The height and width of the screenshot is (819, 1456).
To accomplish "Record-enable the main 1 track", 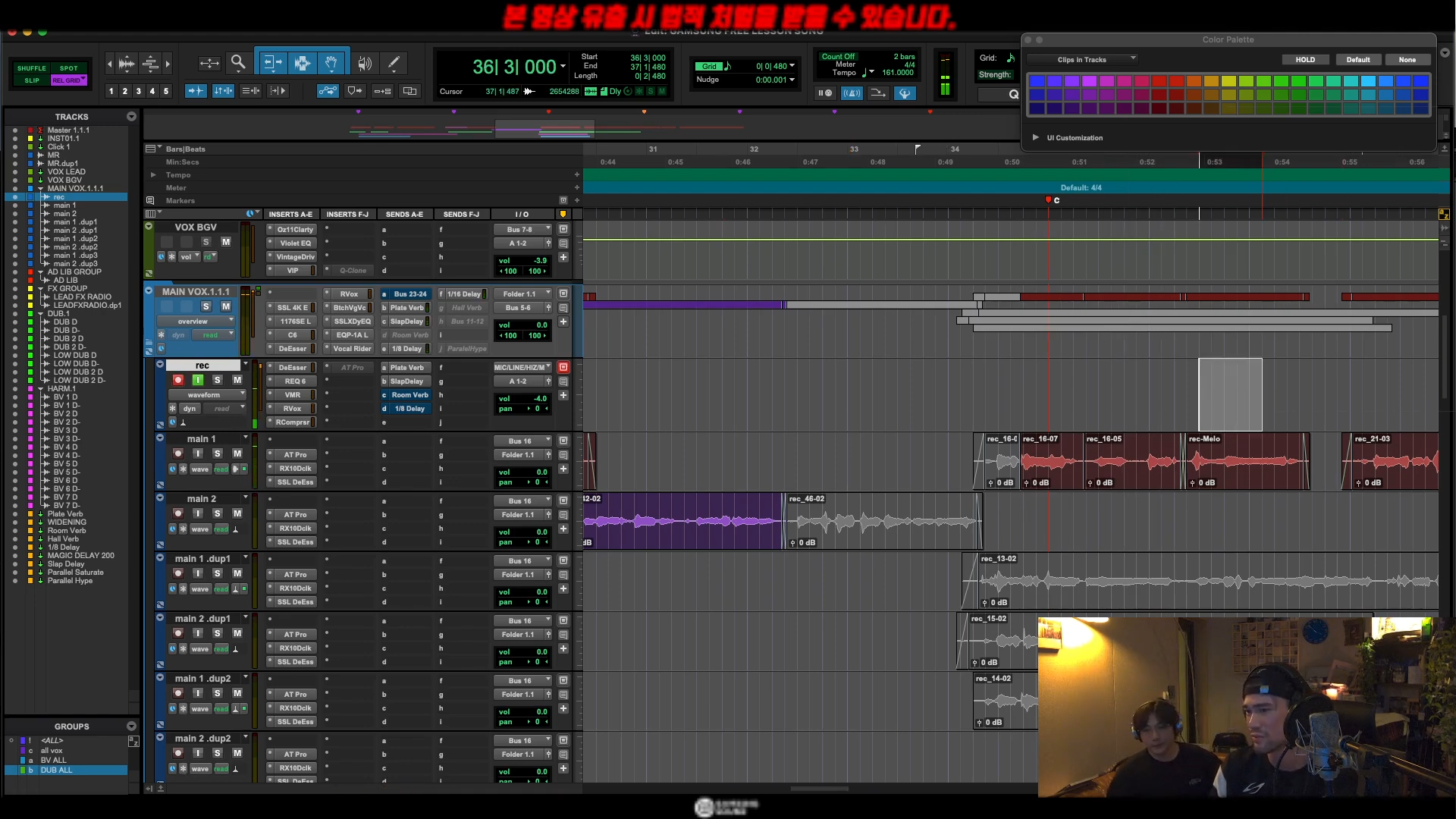I will click(177, 453).
